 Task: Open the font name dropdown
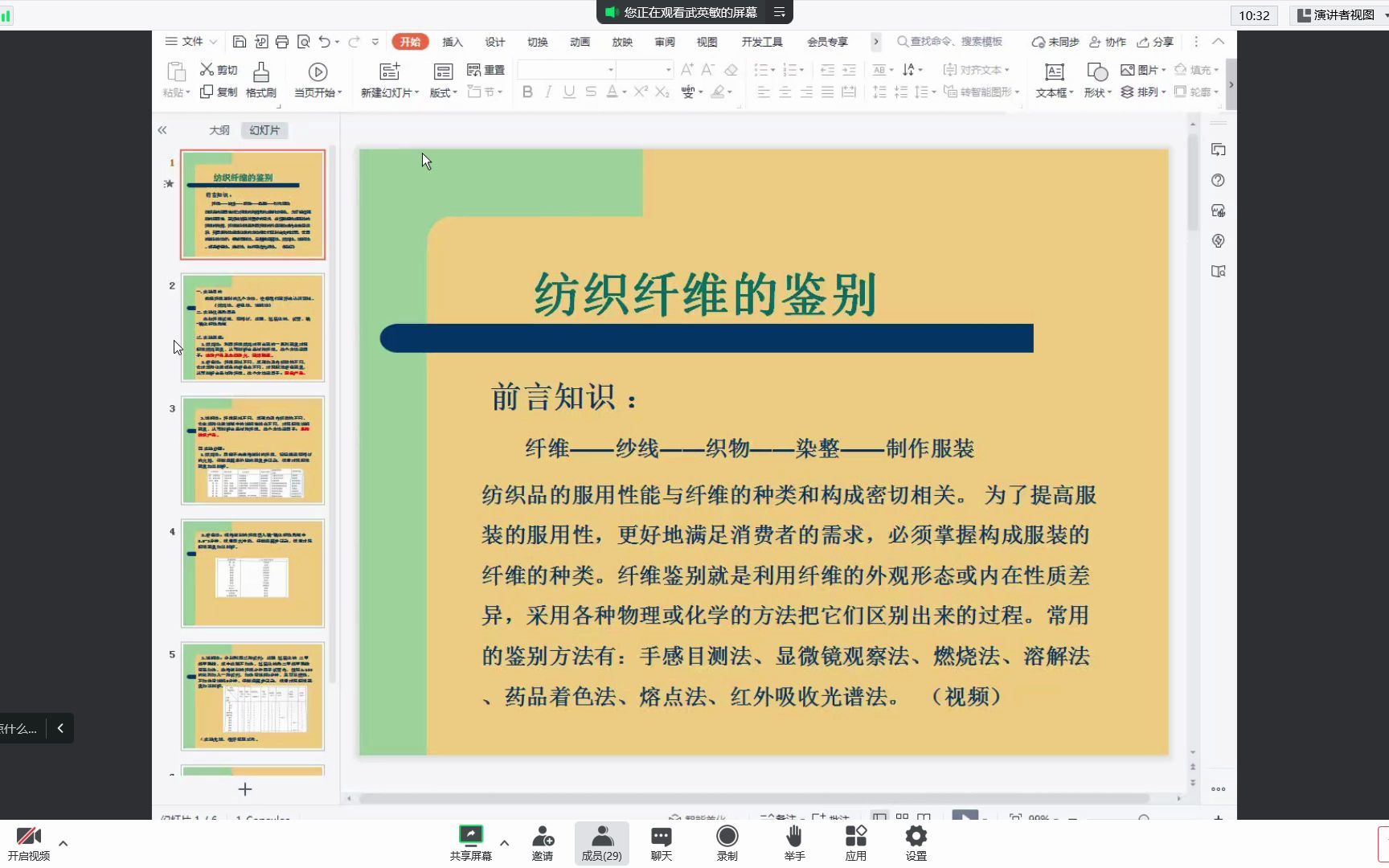click(610, 70)
